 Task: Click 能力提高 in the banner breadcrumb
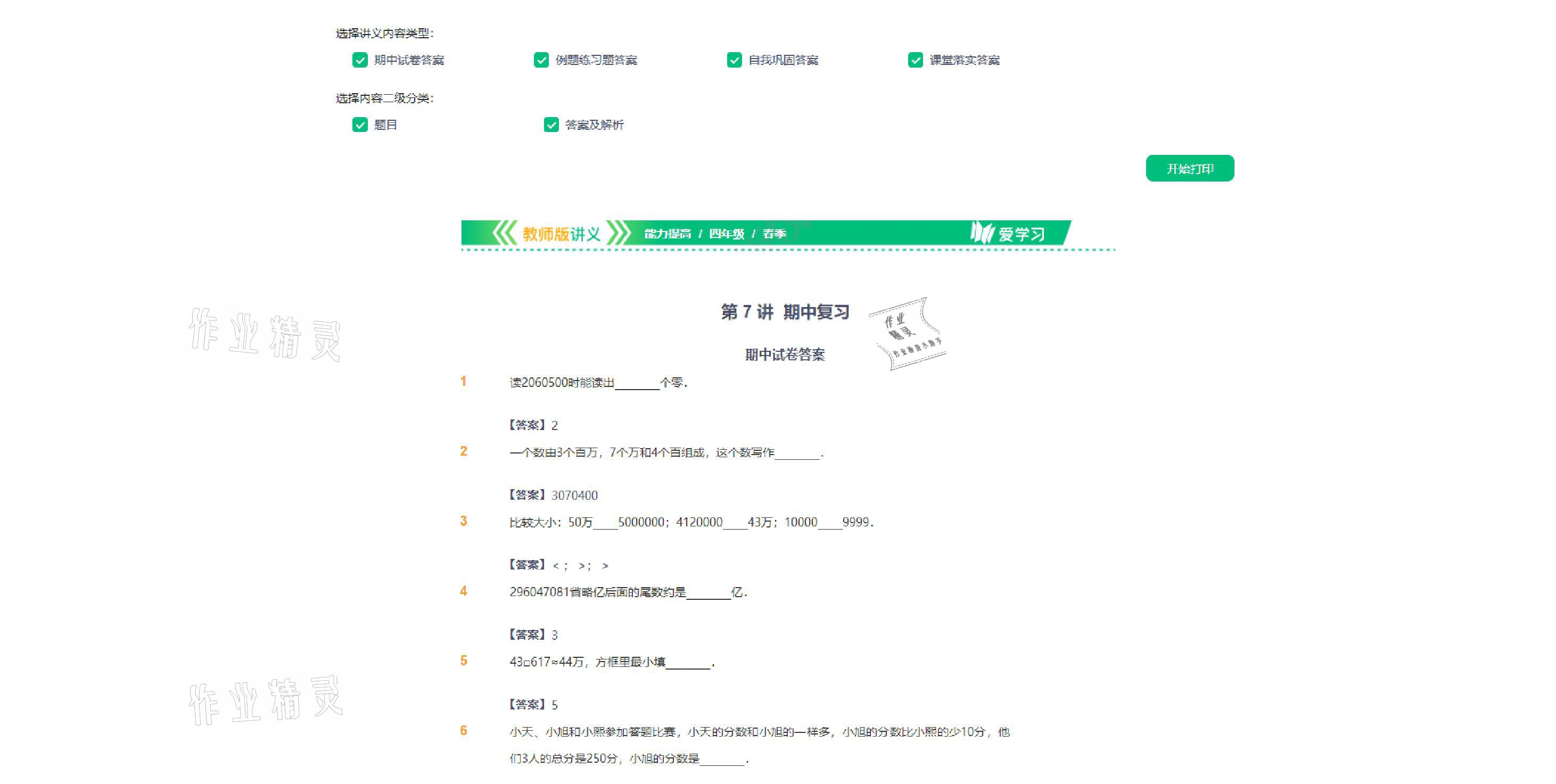668,234
